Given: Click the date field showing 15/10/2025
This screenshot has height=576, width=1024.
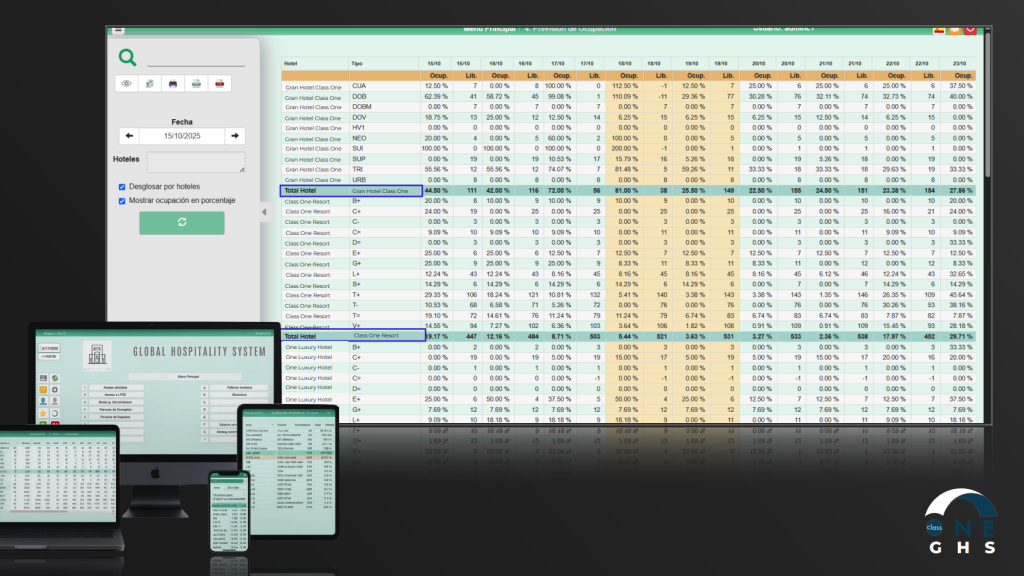Looking at the screenshot, I should point(182,136).
